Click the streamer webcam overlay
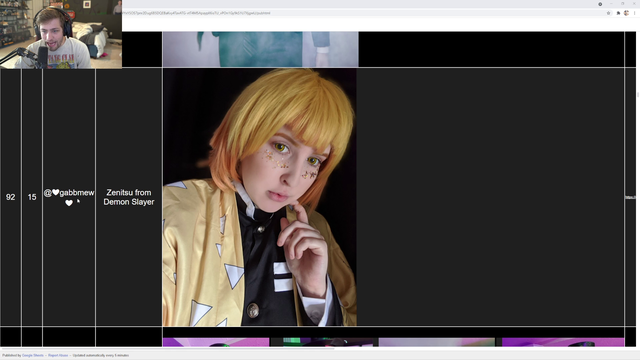 pyautogui.click(x=61, y=34)
